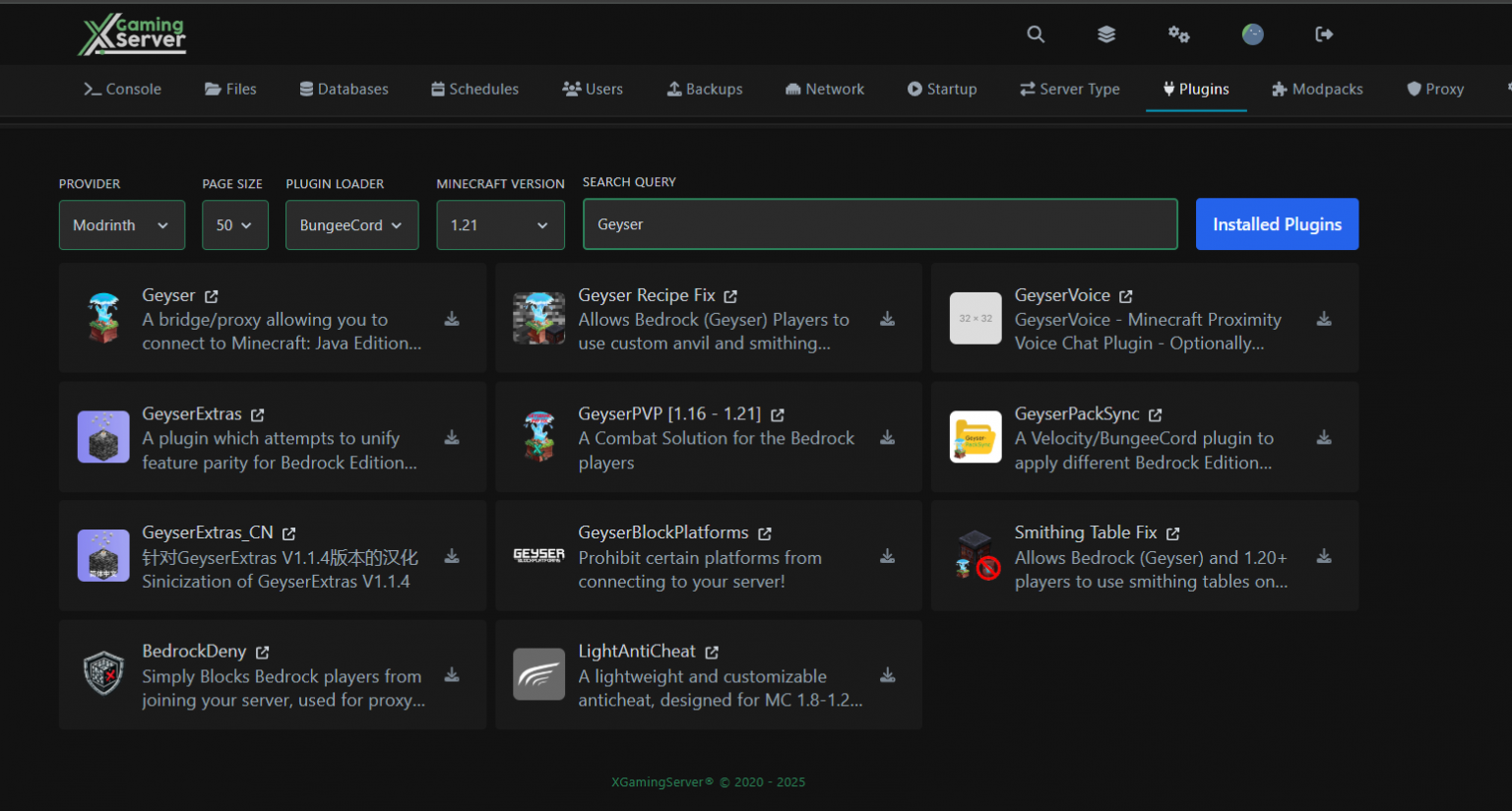Open the Modpacks tab
Screen dimensions: 1512x811
click(1317, 89)
